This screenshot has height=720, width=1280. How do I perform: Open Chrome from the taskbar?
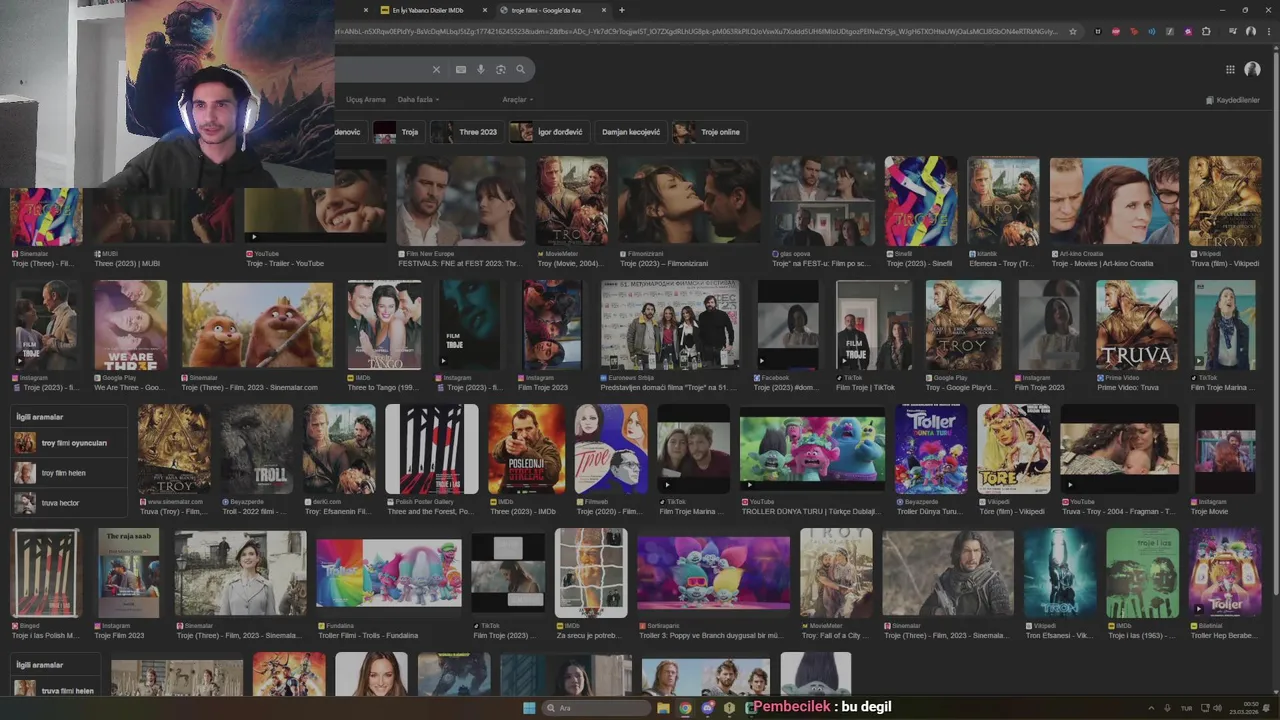pyautogui.click(x=685, y=708)
